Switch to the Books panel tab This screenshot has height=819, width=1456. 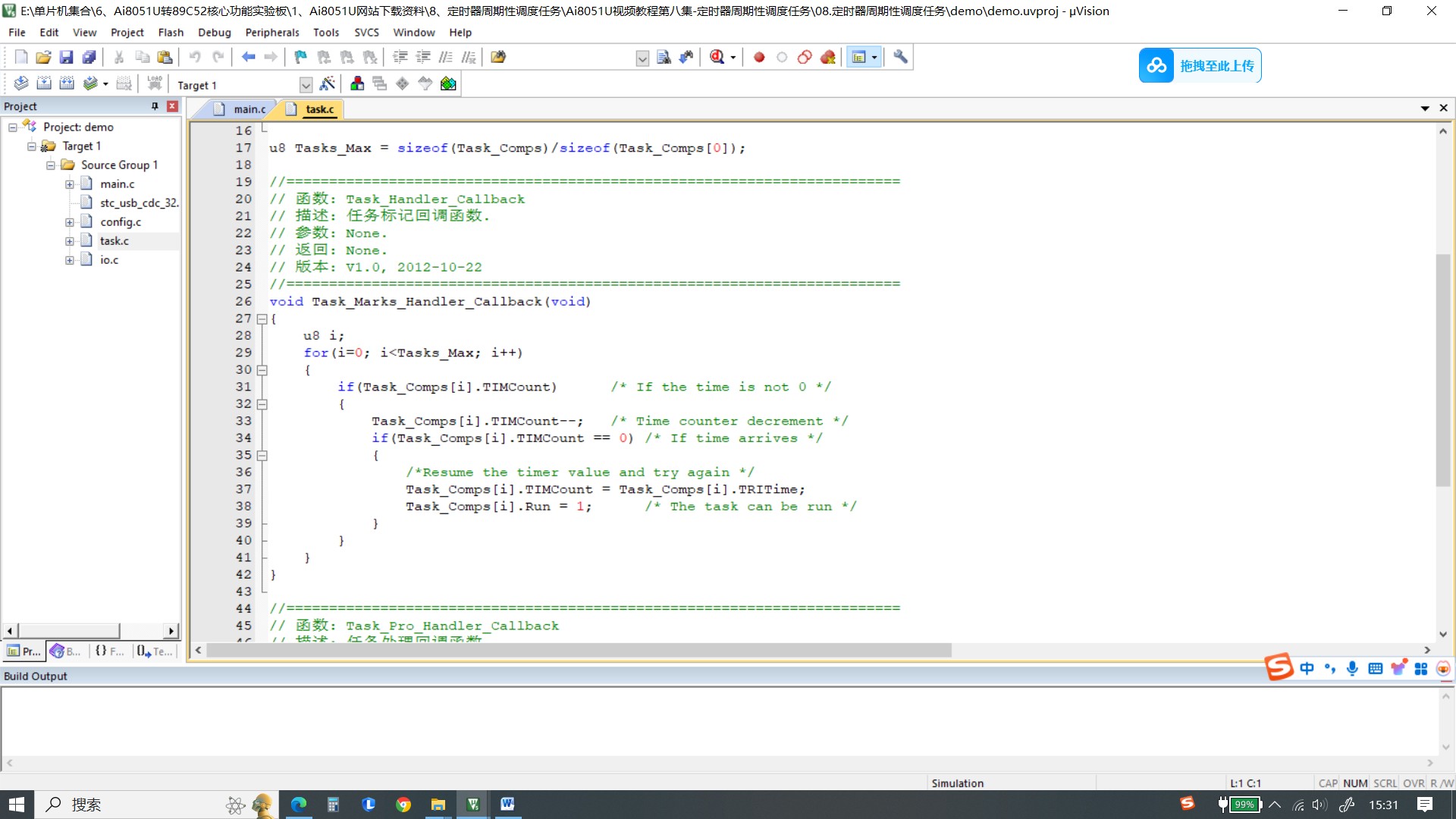(x=66, y=651)
